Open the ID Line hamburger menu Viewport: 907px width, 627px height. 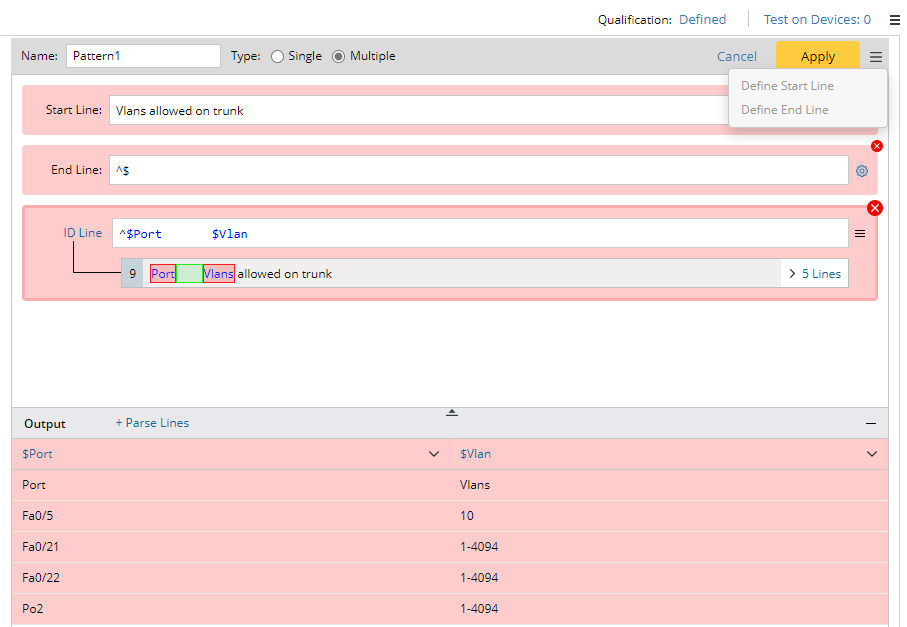[859, 234]
